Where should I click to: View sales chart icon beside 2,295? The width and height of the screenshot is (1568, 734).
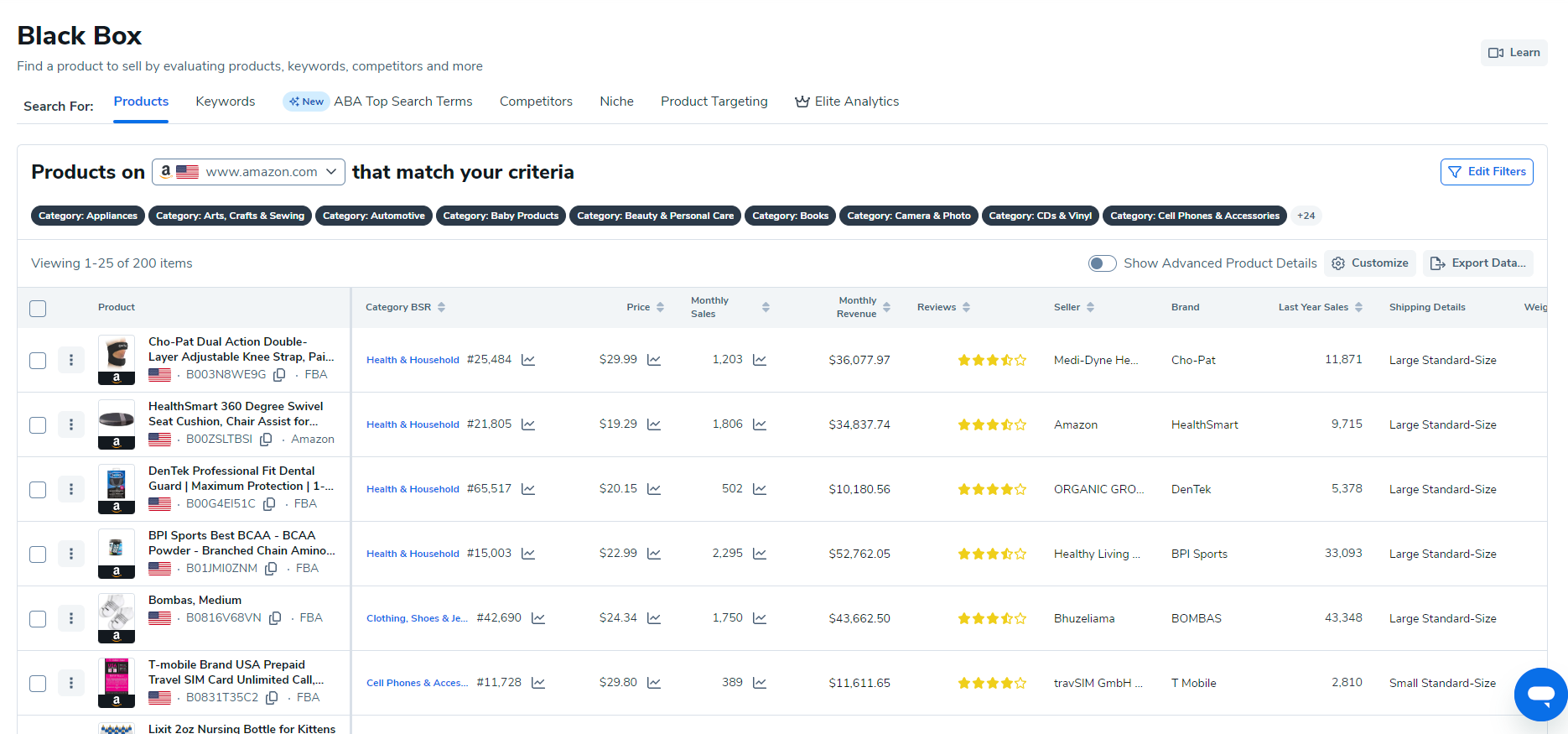[x=760, y=554]
